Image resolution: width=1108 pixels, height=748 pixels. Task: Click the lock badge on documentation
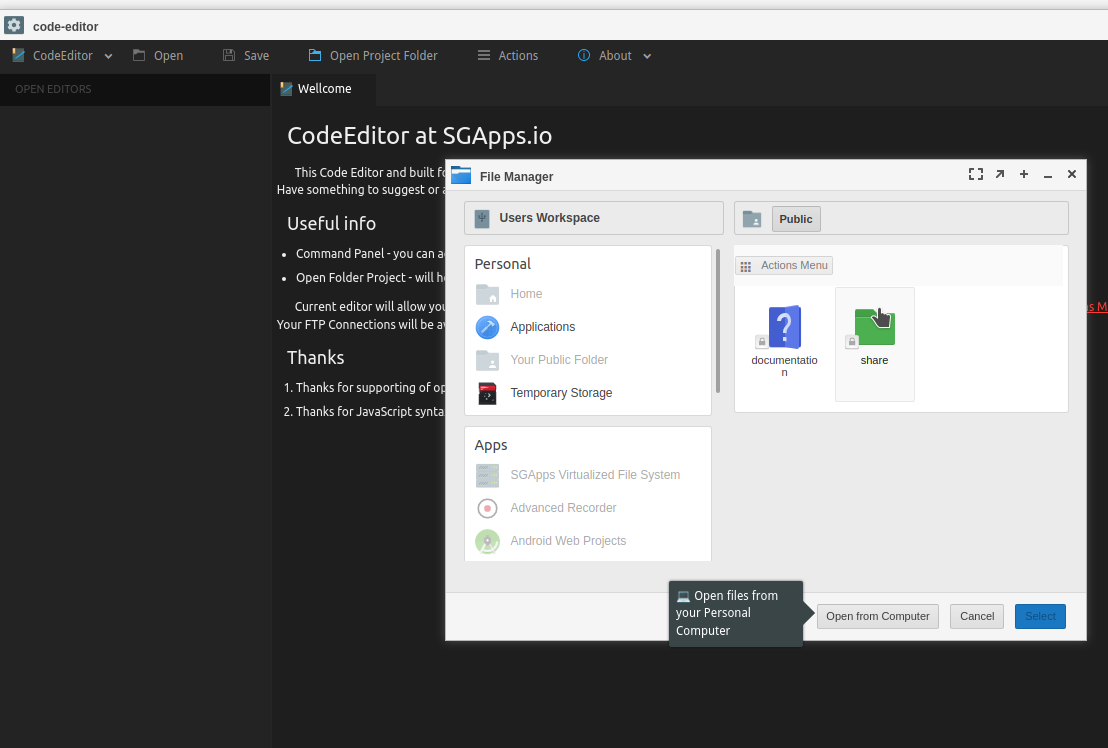[x=762, y=342]
